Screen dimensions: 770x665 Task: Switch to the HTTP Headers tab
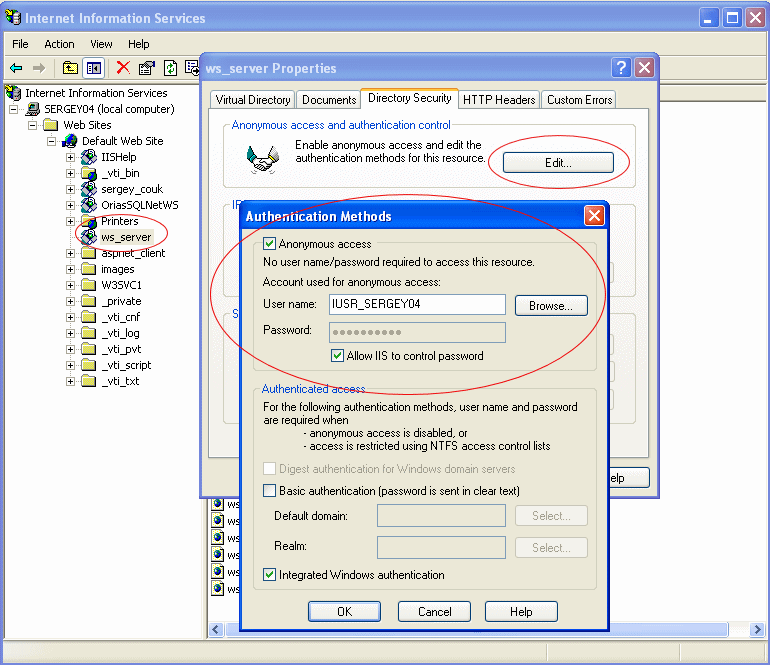499,100
